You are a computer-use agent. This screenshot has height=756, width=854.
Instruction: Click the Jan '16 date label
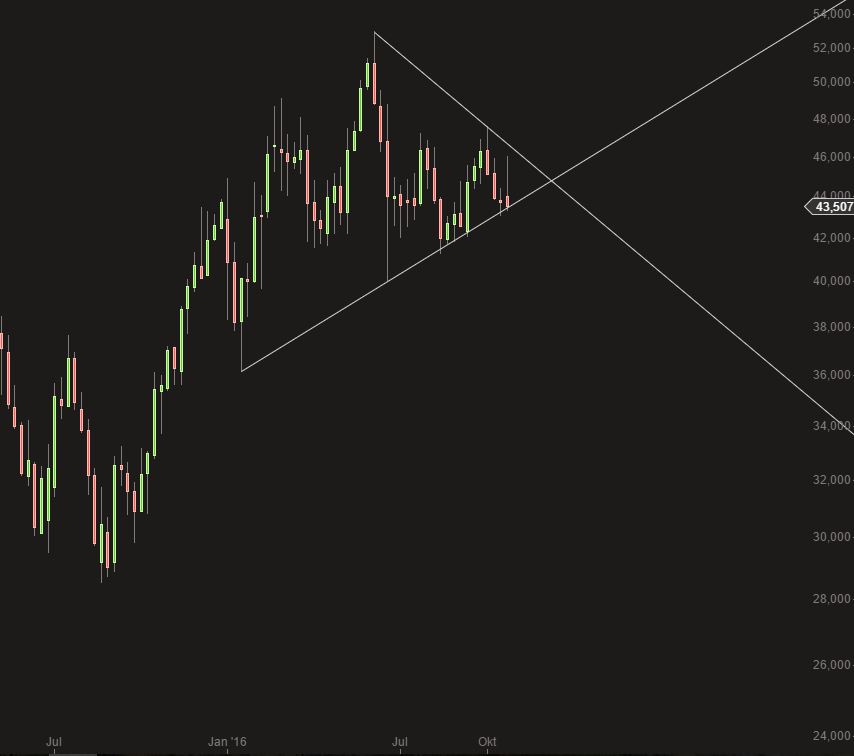pyautogui.click(x=227, y=742)
